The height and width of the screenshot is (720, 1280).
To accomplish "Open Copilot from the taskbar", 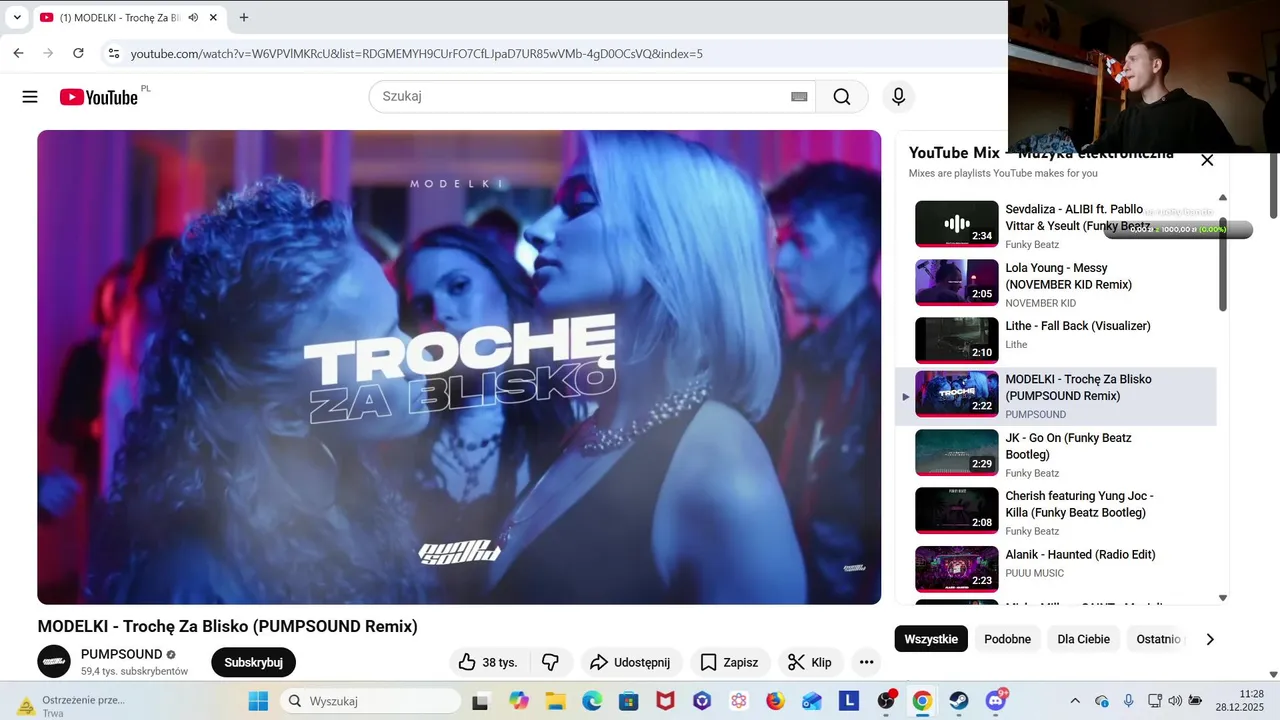I will [519, 701].
